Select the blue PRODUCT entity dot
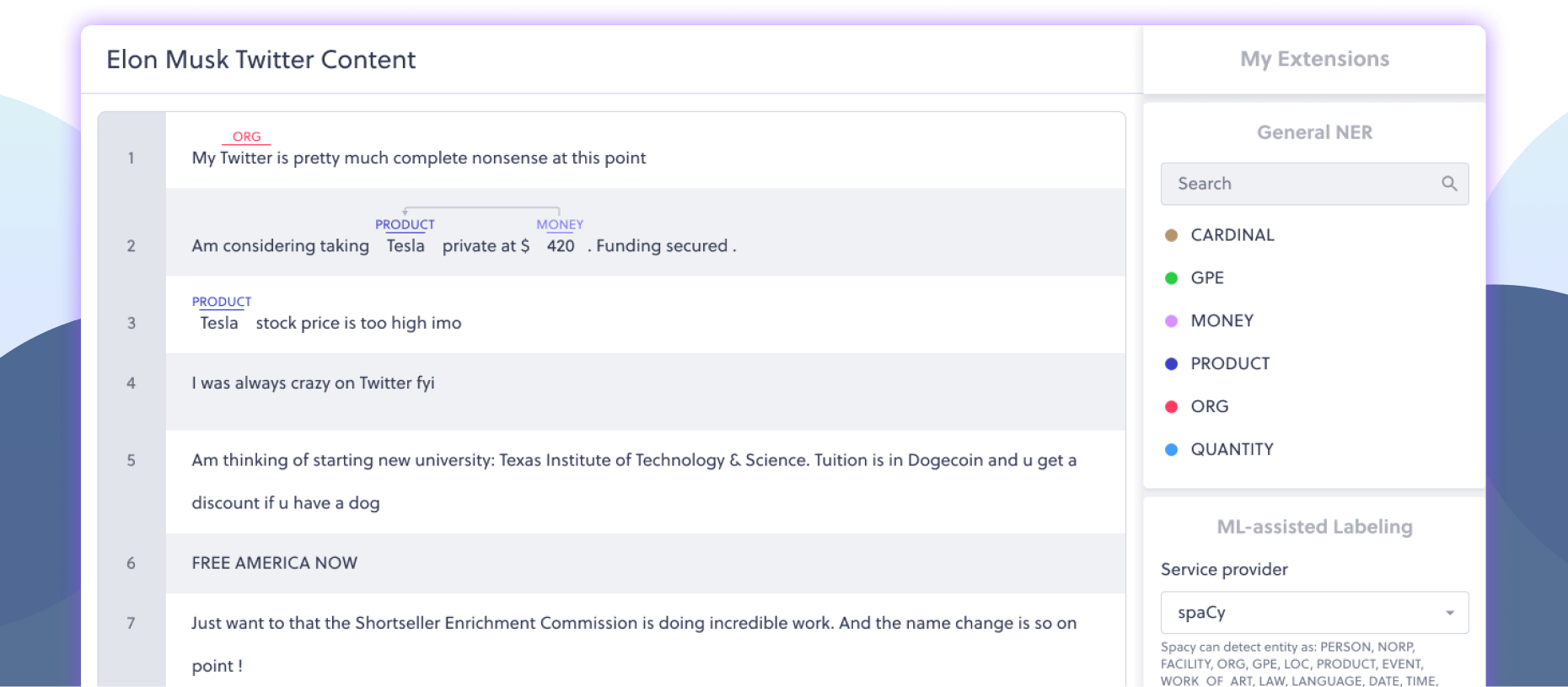Image resolution: width=1568 pixels, height=687 pixels. coord(1171,364)
